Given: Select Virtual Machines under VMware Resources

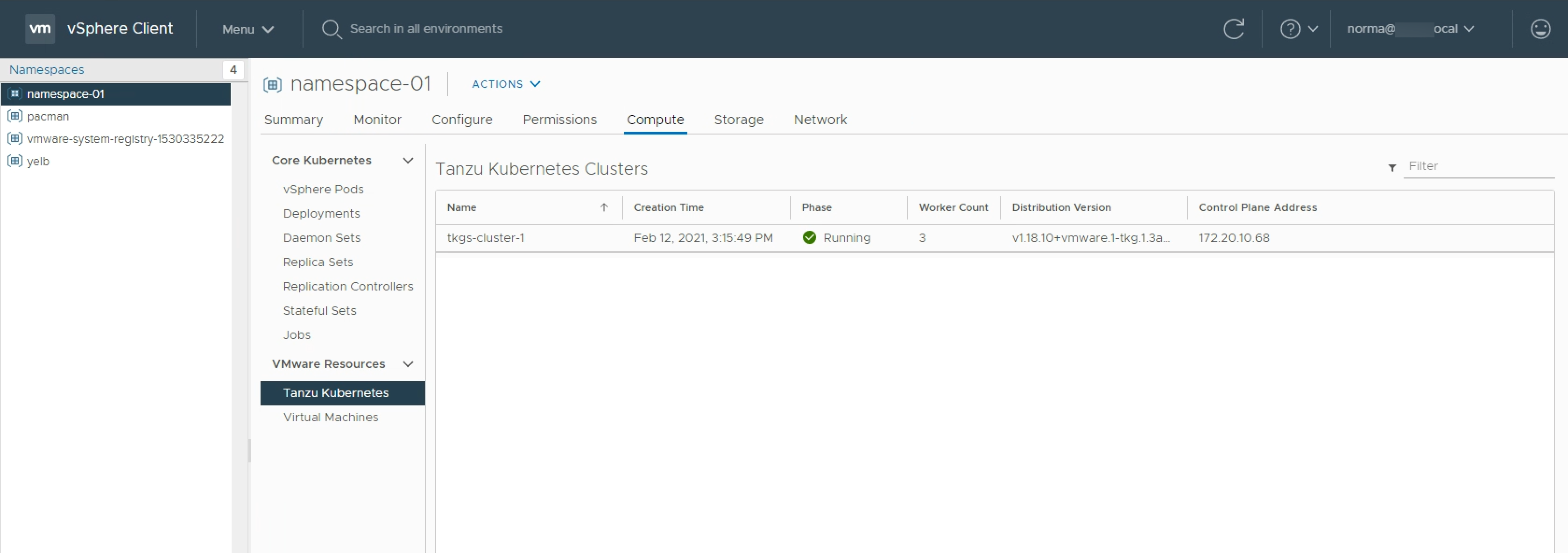Looking at the screenshot, I should tap(330, 416).
